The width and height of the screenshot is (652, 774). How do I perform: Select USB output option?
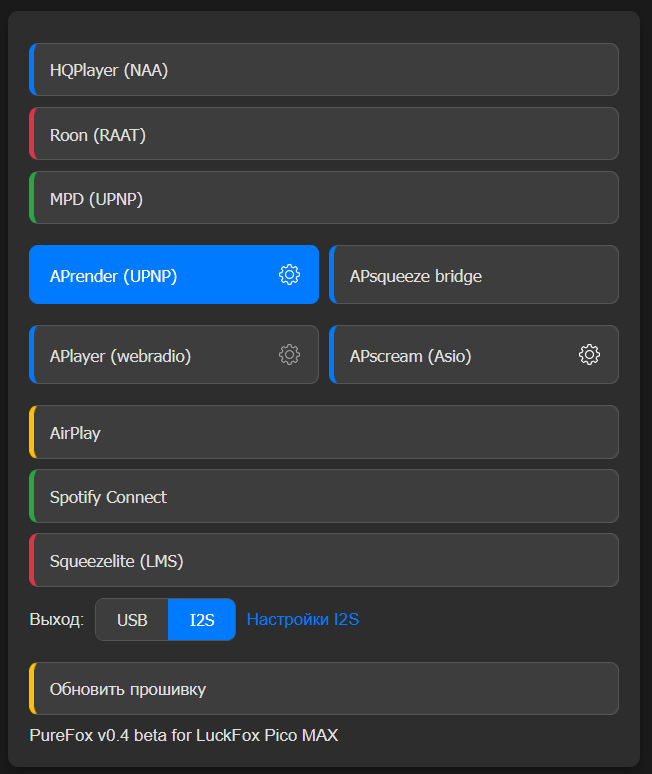(132, 619)
